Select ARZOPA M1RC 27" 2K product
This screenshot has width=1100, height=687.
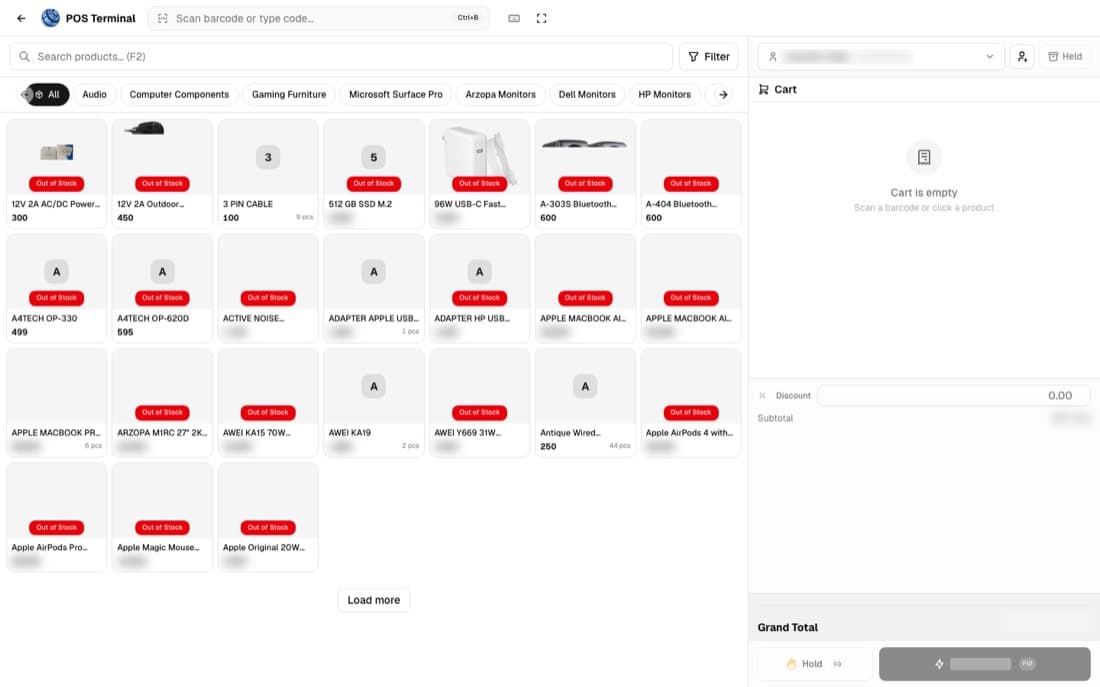point(162,403)
